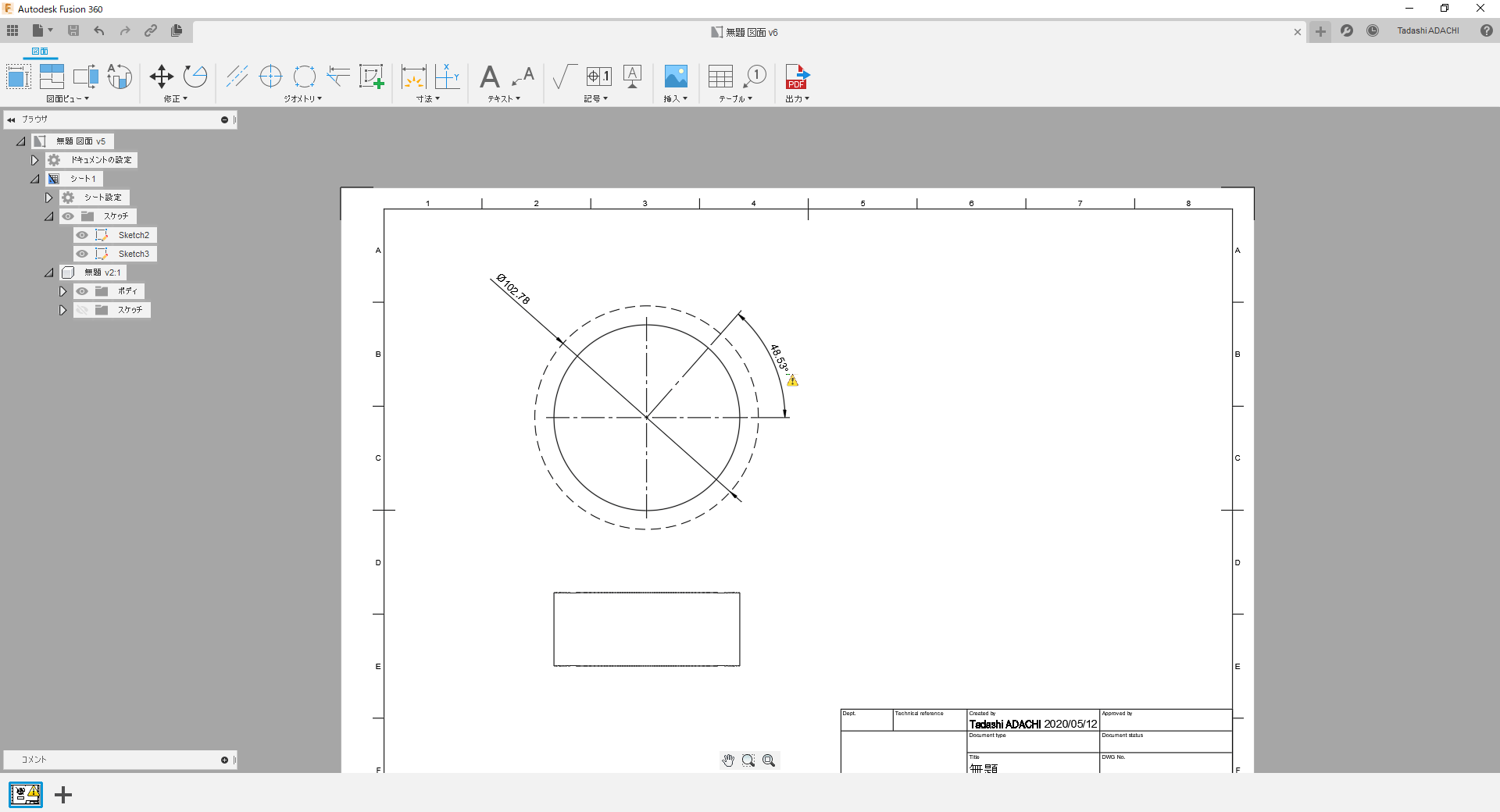Select the 無題 図面 v6 document tab
1500x812 pixels.
tap(745, 32)
